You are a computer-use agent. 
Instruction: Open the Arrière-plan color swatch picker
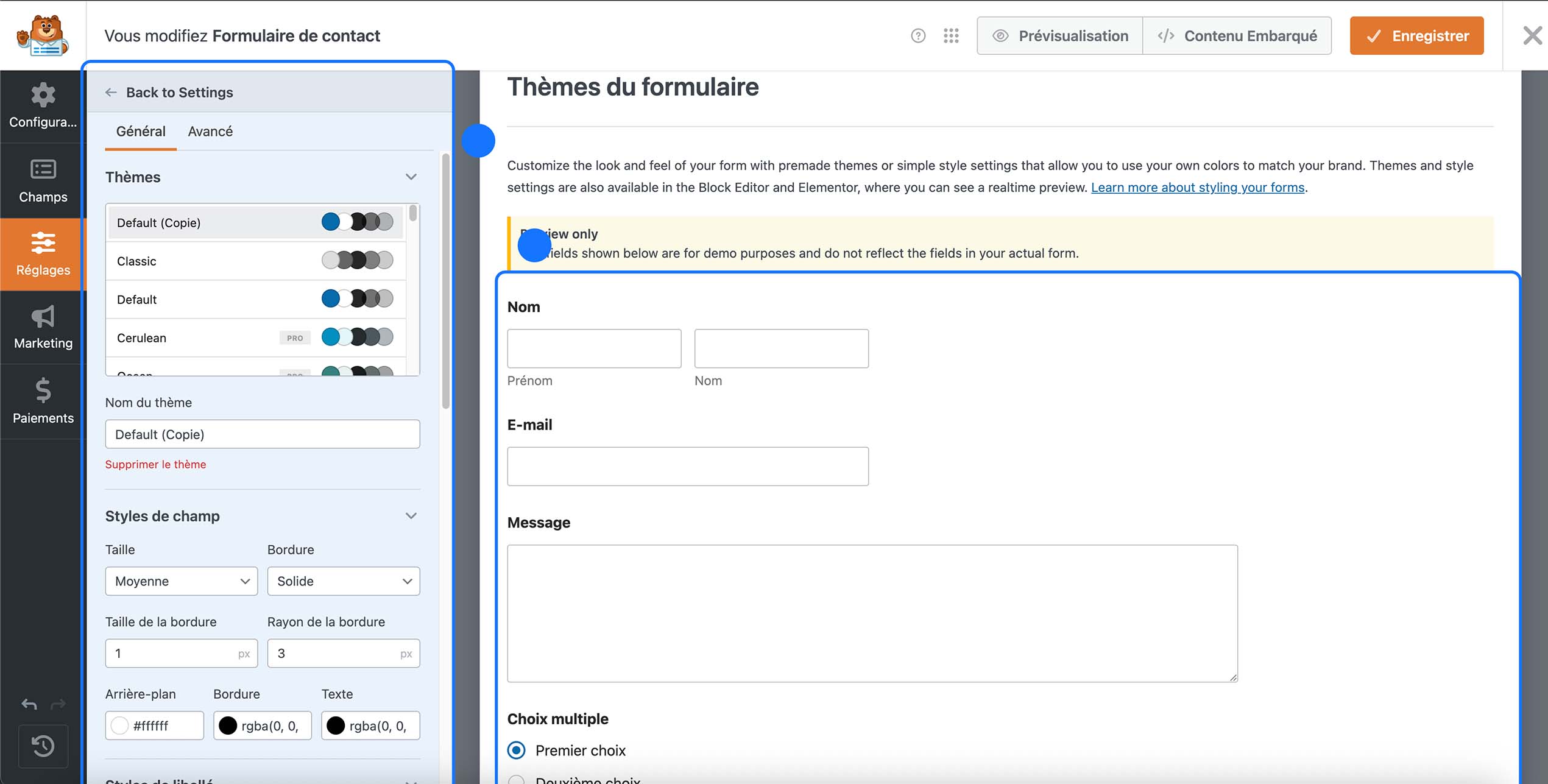[121, 725]
